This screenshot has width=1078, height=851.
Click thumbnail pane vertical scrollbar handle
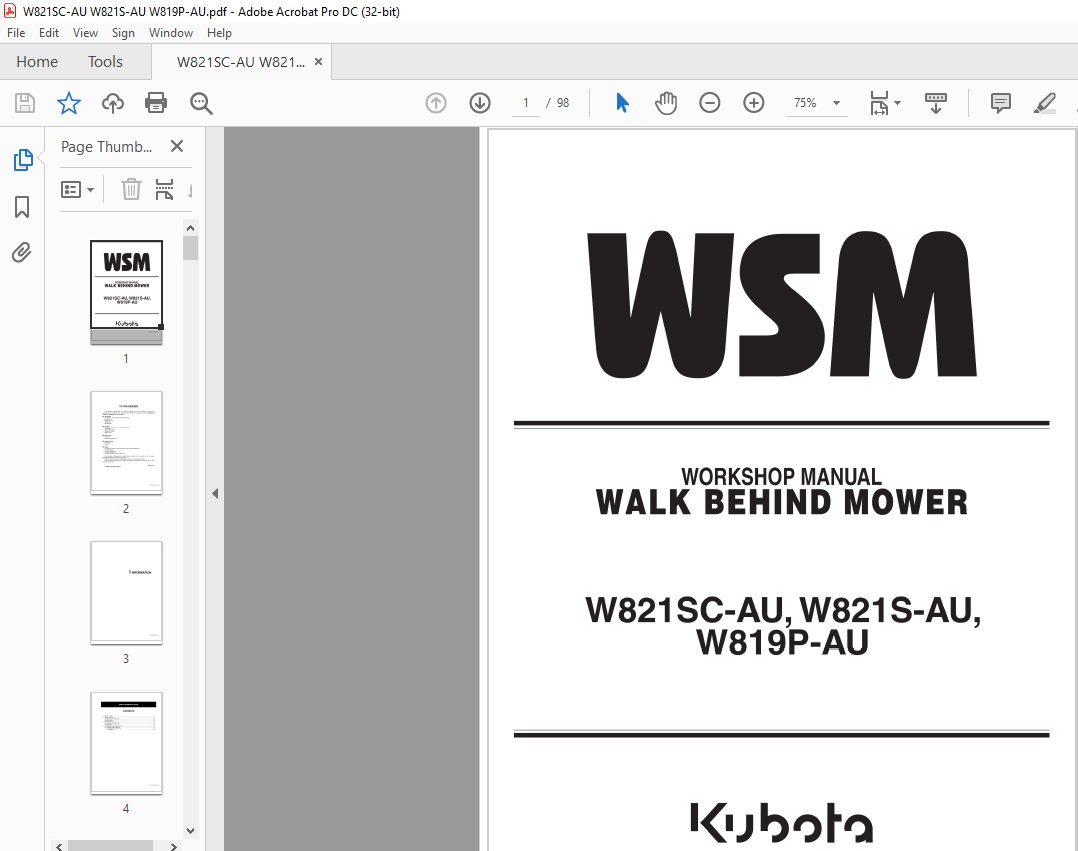click(190, 247)
